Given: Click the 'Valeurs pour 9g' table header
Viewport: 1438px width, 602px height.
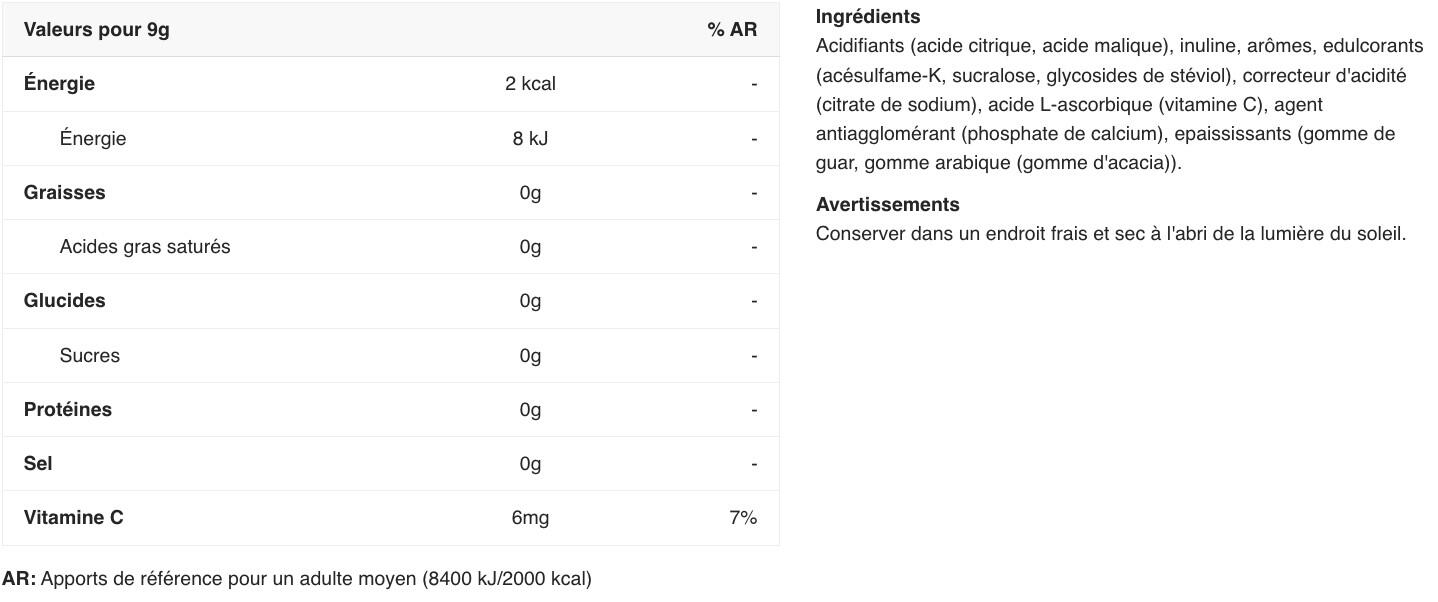Looking at the screenshot, I should point(97,30).
